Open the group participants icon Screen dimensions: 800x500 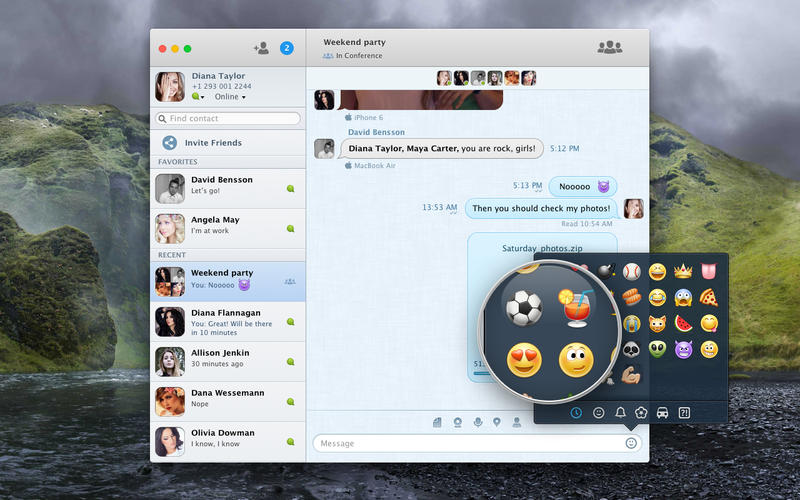point(608,48)
